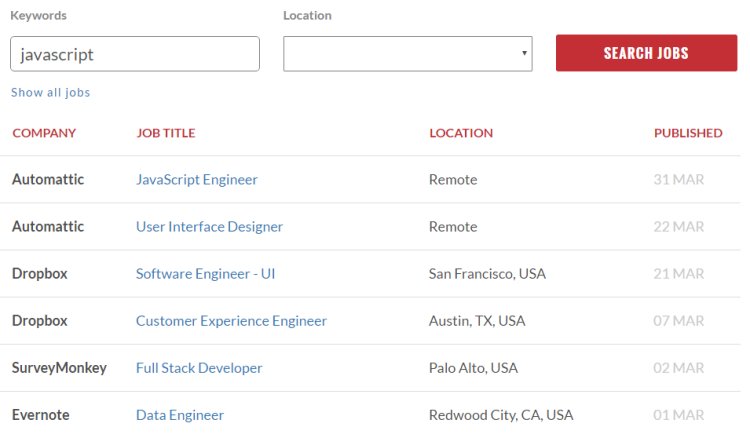
Task: Click Remote location in the JavaScript Engineer row
Action: point(453,179)
